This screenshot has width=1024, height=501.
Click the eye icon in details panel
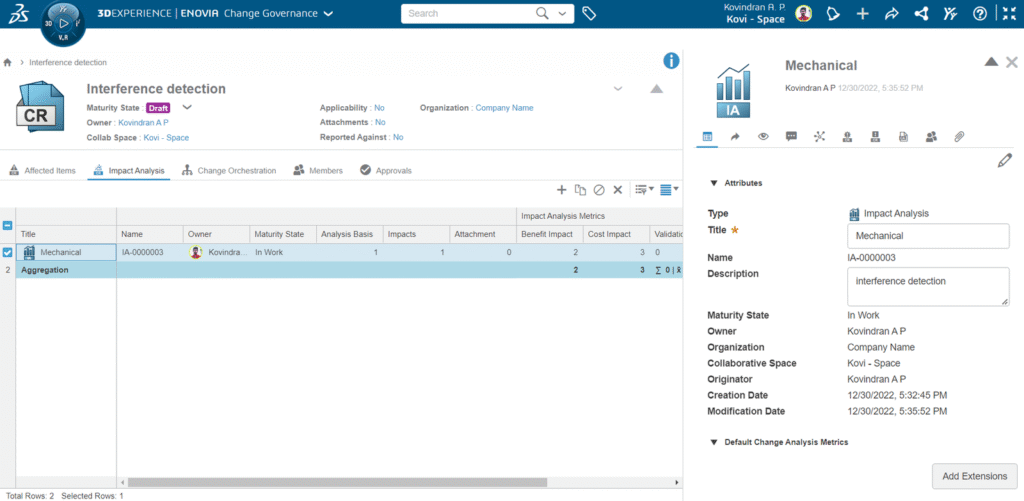[x=763, y=136]
